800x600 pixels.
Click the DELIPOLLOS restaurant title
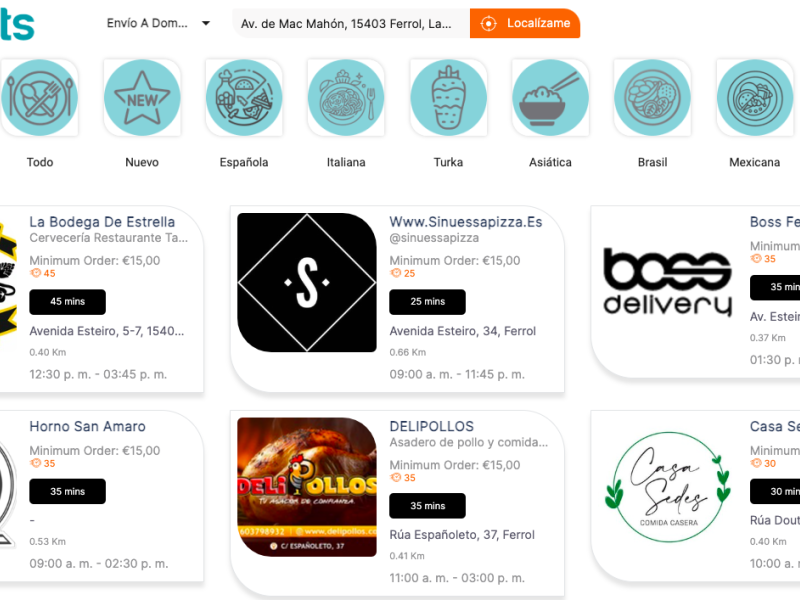(432, 426)
